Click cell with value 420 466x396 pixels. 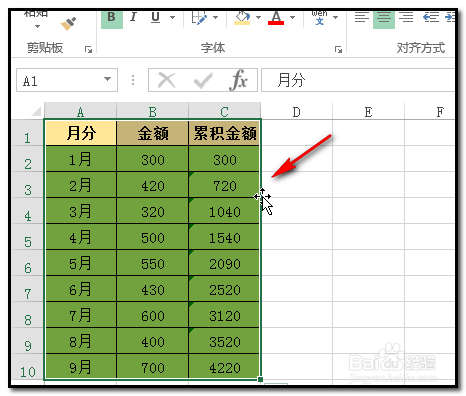pyautogui.click(x=153, y=185)
